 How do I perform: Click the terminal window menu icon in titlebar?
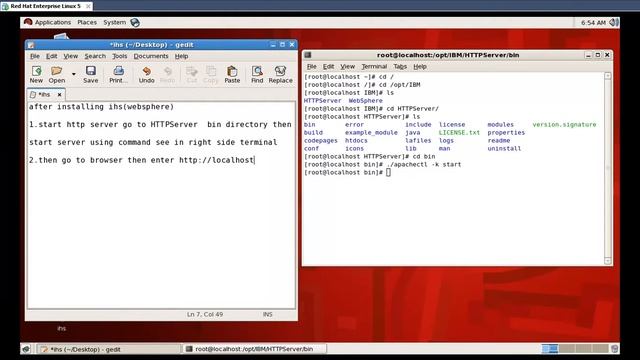pos(308,55)
